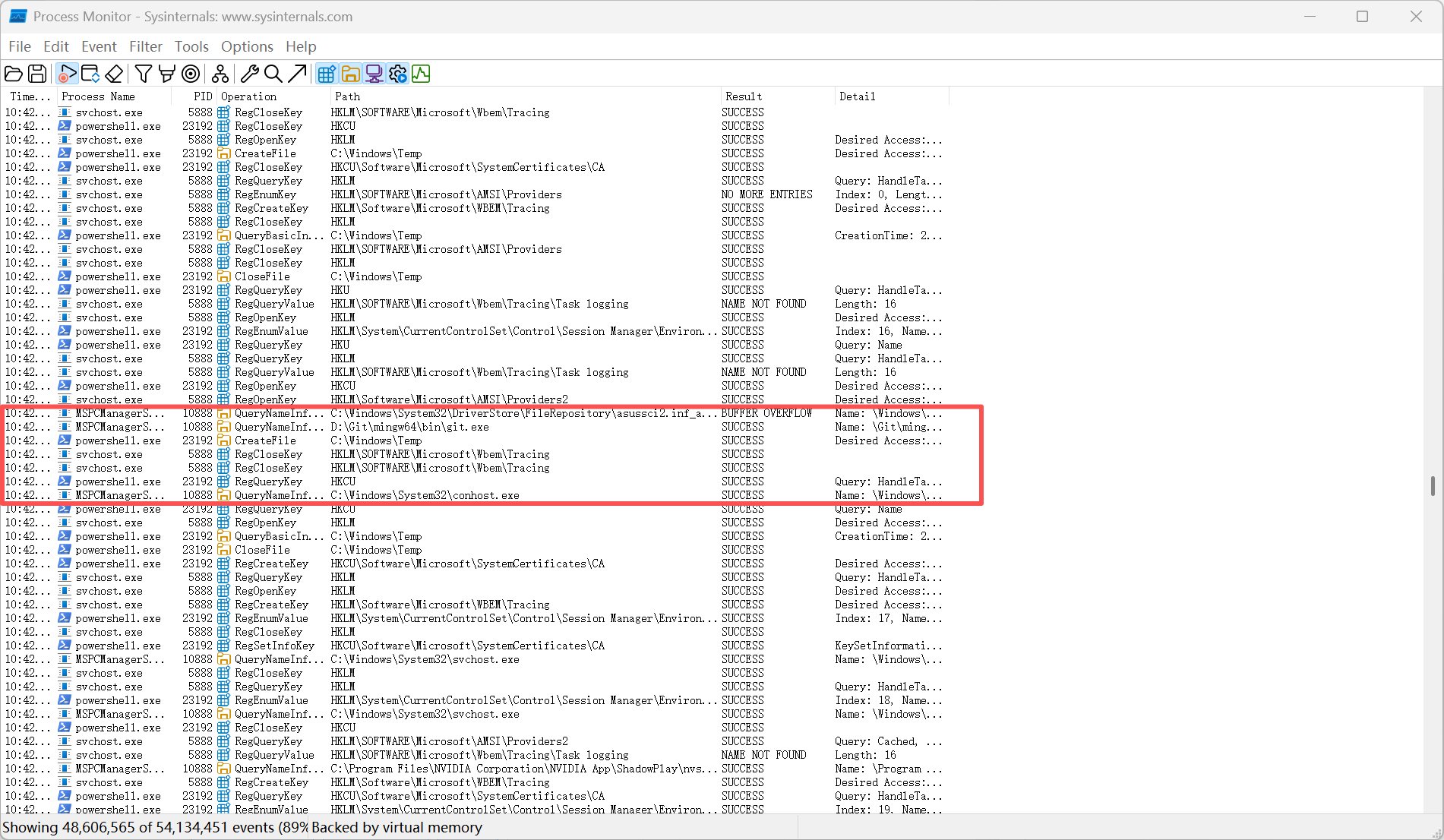Toggle the Capture events button

point(67,74)
